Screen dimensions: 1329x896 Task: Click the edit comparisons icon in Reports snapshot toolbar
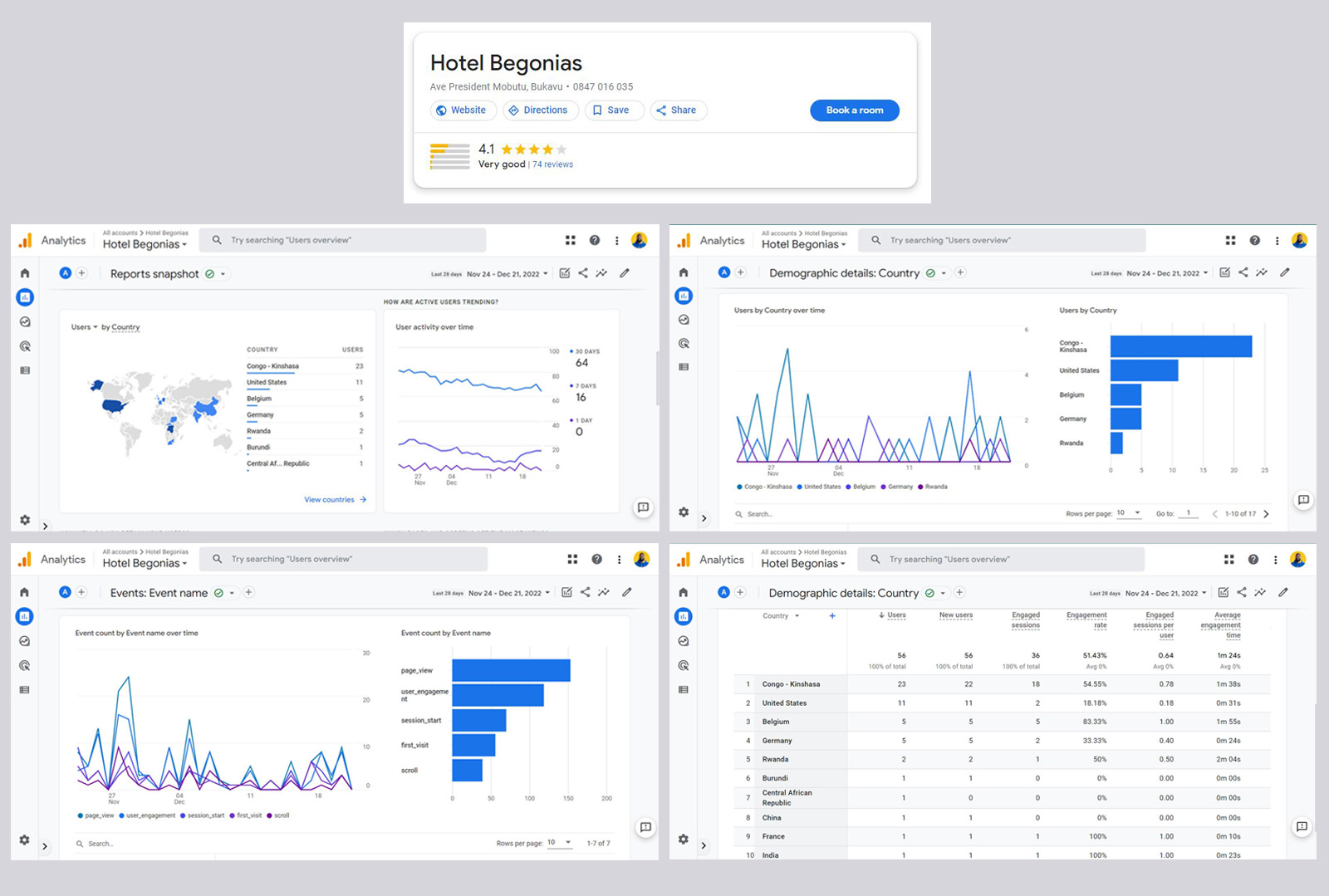565,273
